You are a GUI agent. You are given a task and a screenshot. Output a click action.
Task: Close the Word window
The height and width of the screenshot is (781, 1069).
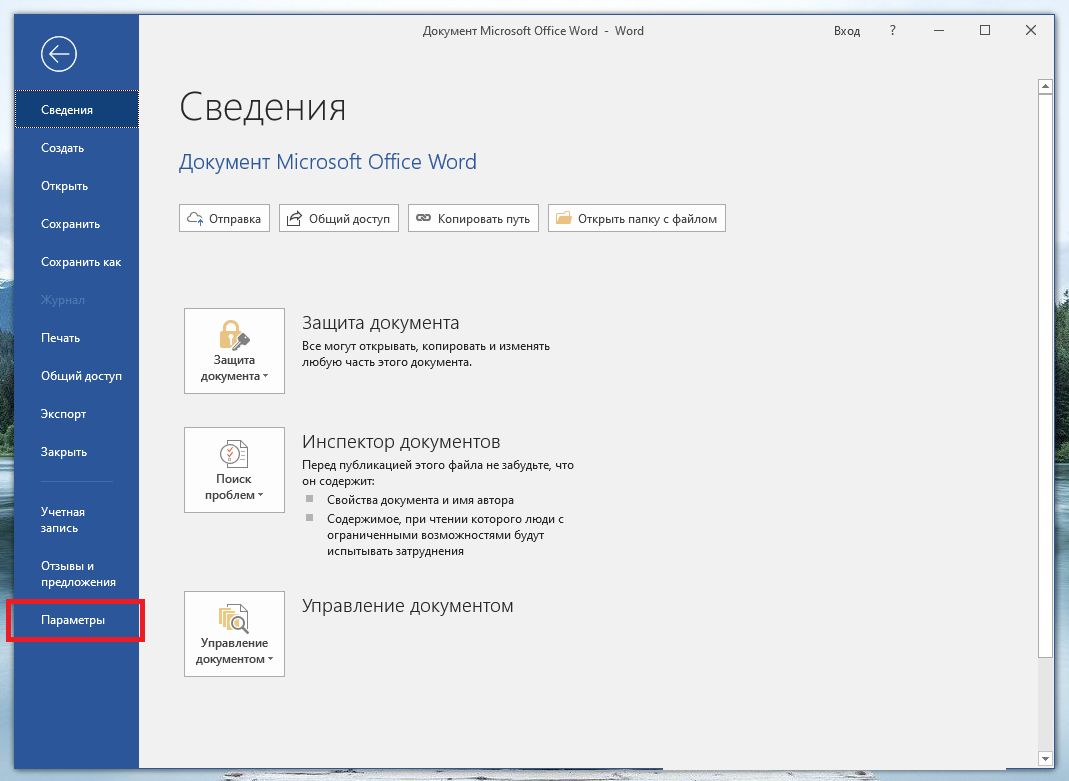[x=1031, y=31]
